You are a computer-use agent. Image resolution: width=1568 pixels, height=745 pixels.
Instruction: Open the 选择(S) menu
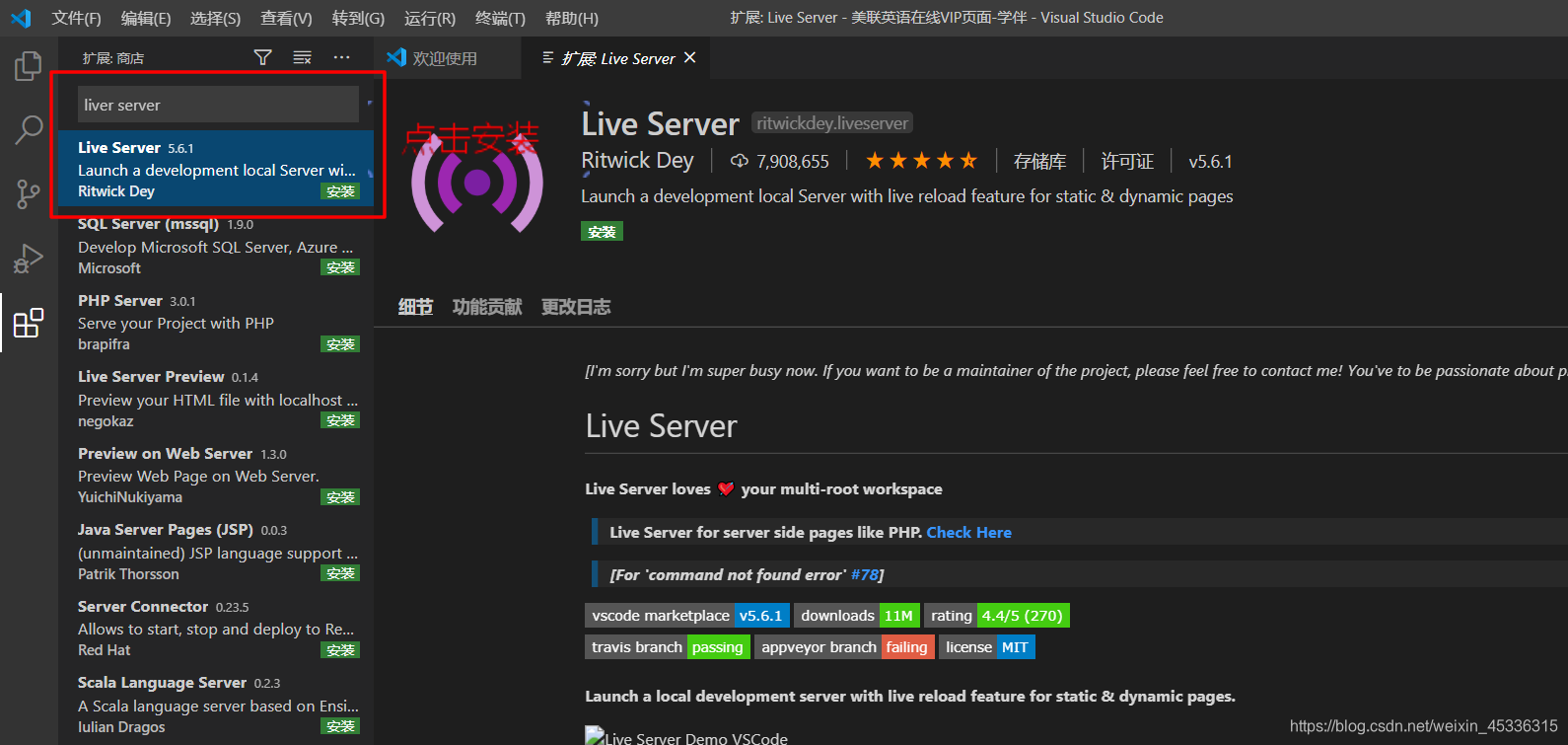tap(215, 18)
